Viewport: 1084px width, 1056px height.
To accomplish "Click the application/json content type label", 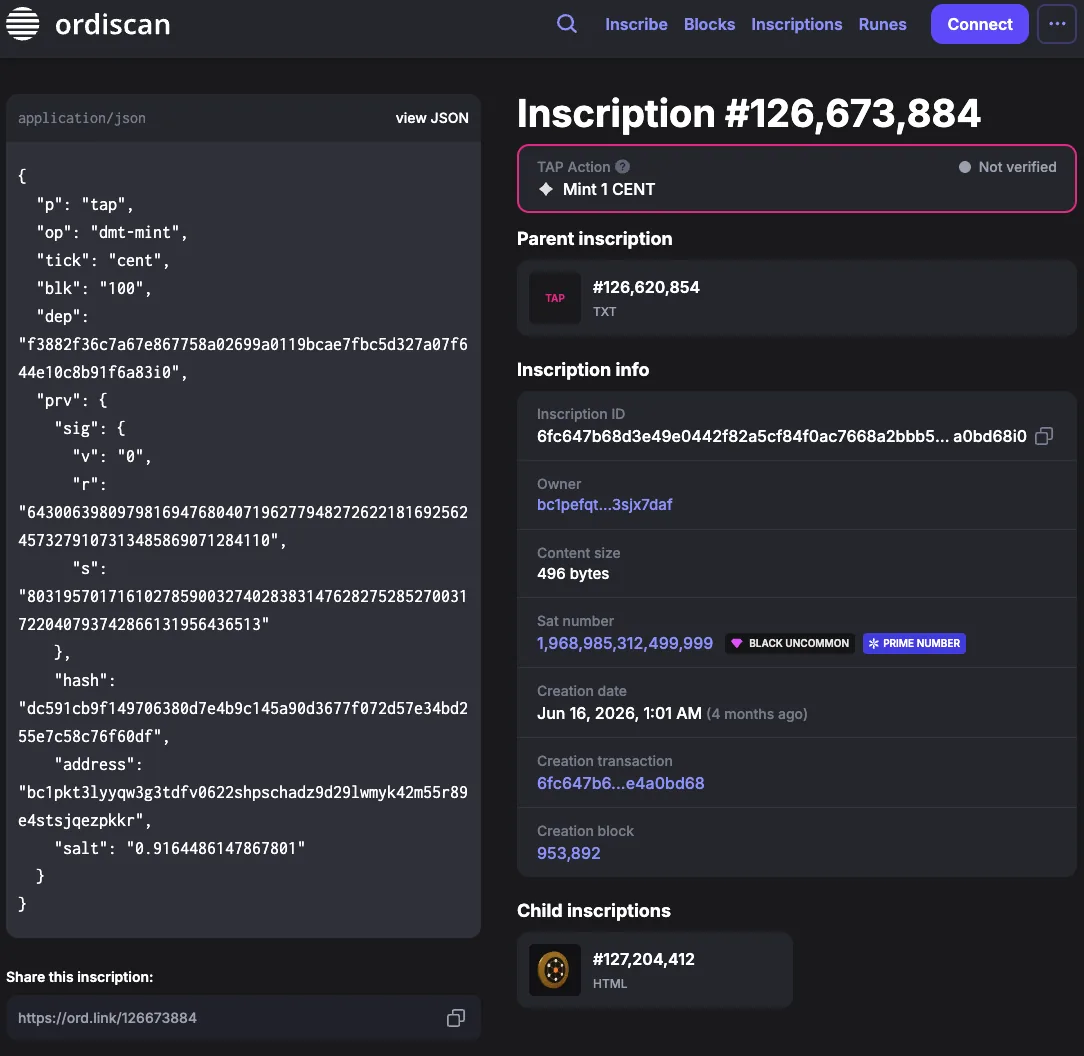I will 82,118.
